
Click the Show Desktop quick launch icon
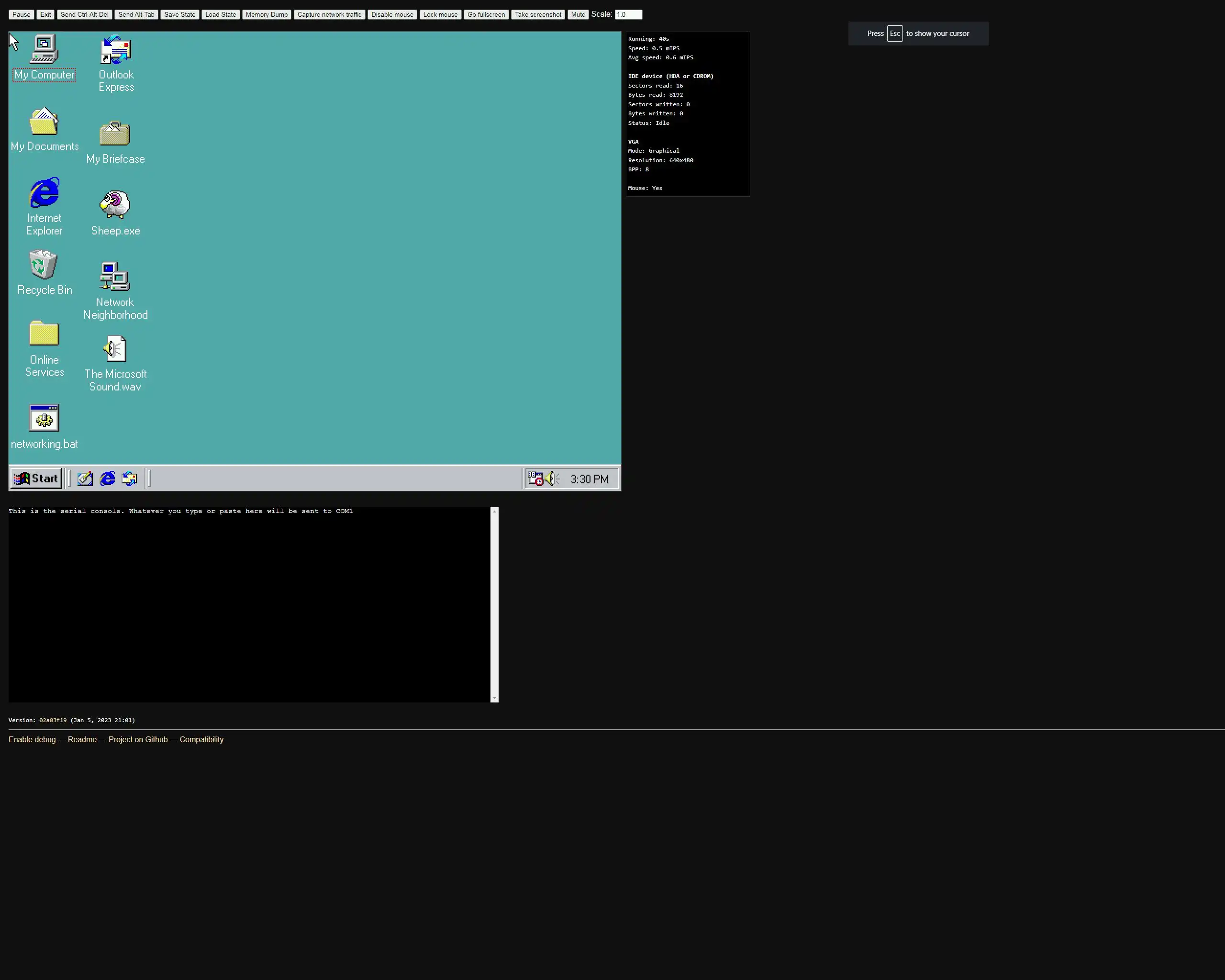(85, 479)
